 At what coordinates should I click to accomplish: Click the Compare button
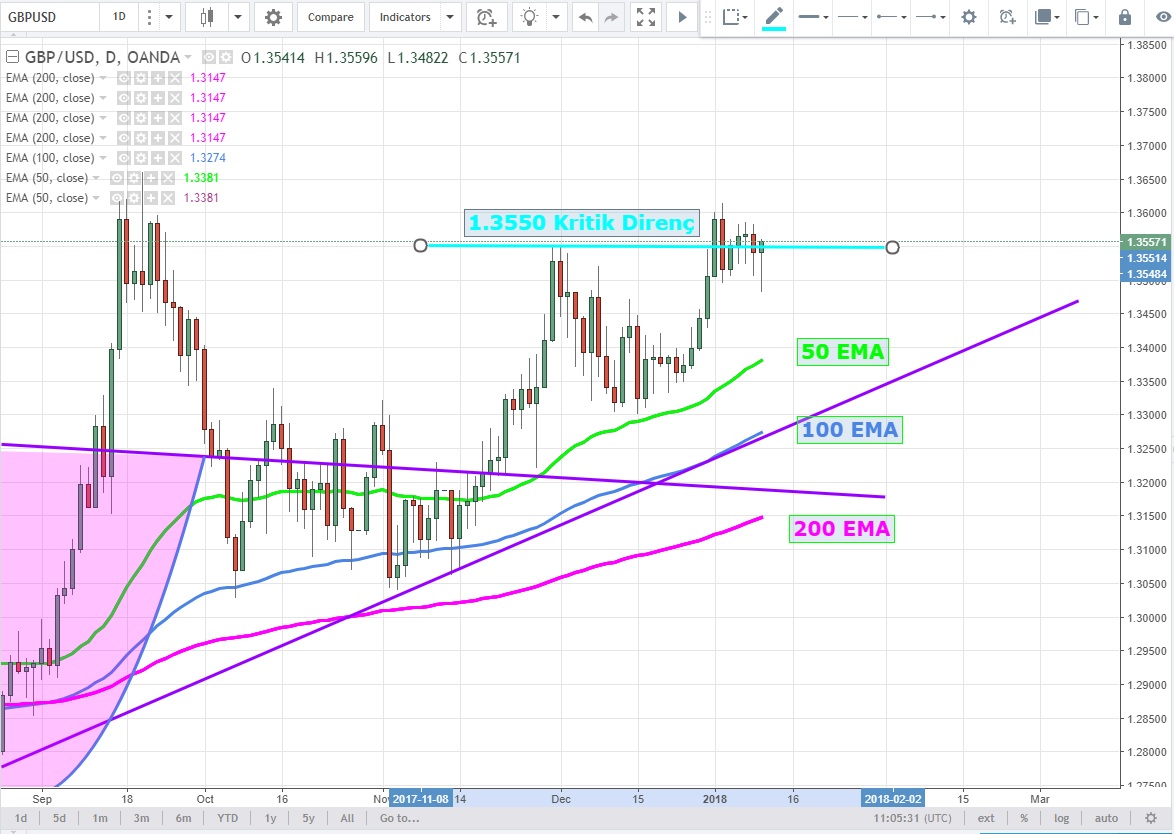pyautogui.click(x=330, y=17)
